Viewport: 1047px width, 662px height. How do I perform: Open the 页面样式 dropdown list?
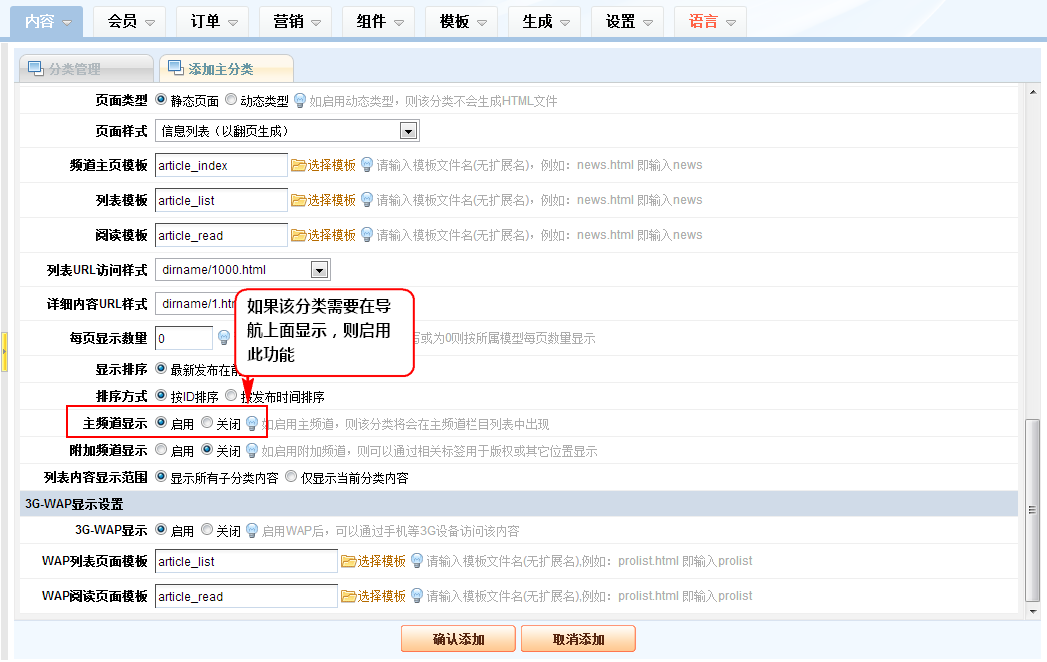407,131
